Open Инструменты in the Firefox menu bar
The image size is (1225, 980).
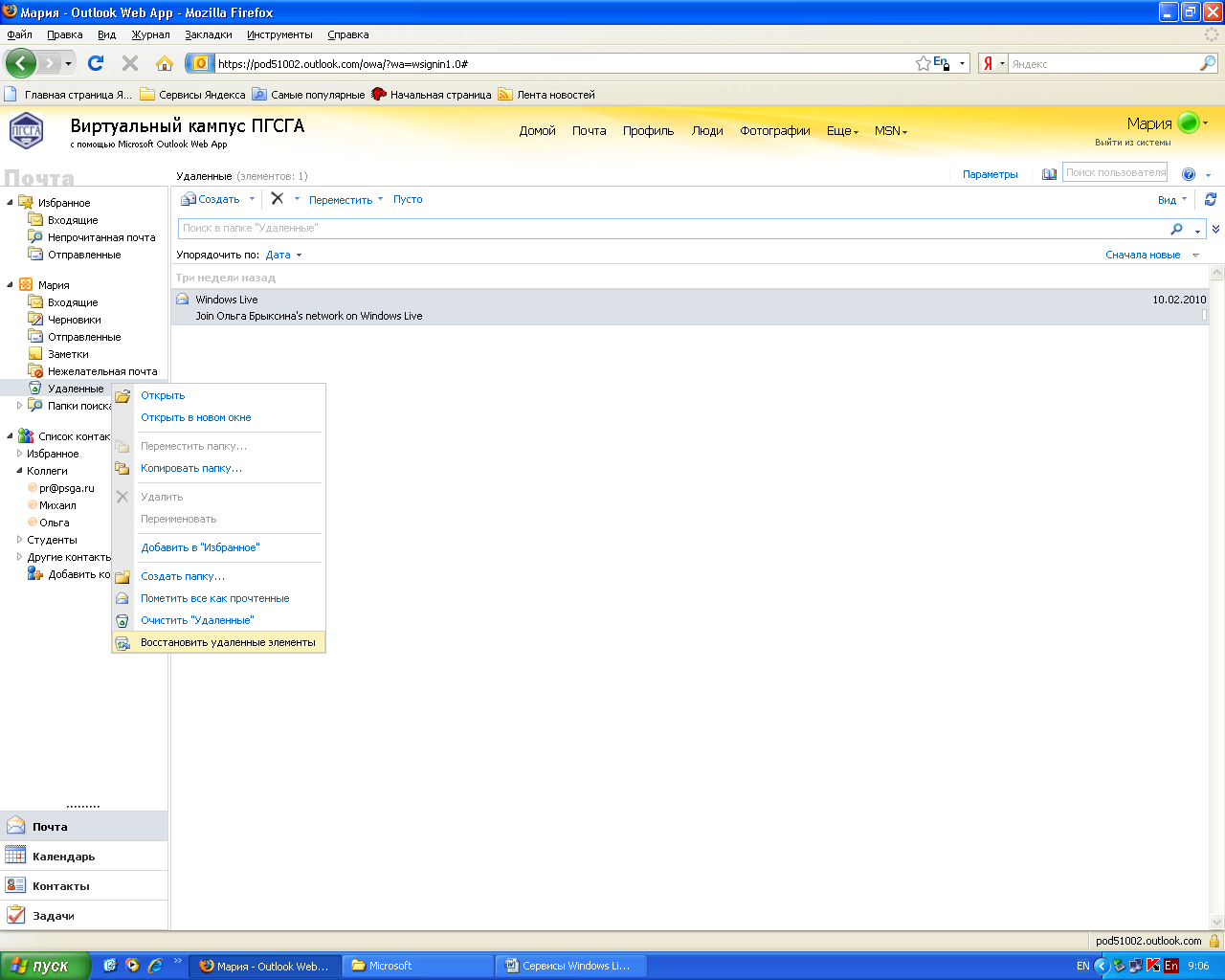279,34
